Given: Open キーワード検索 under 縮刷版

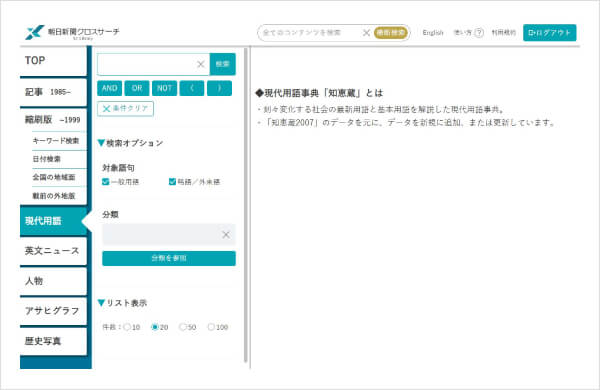Looking at the screenshot, I should [56, 141].
